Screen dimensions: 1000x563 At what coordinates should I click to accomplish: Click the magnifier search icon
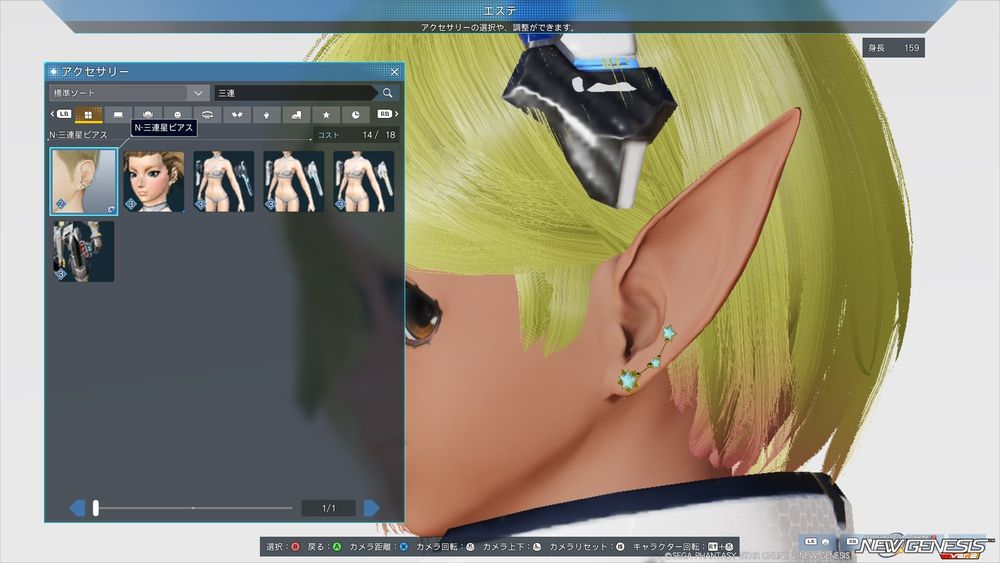pyautogui.click(x=388, y=93)
